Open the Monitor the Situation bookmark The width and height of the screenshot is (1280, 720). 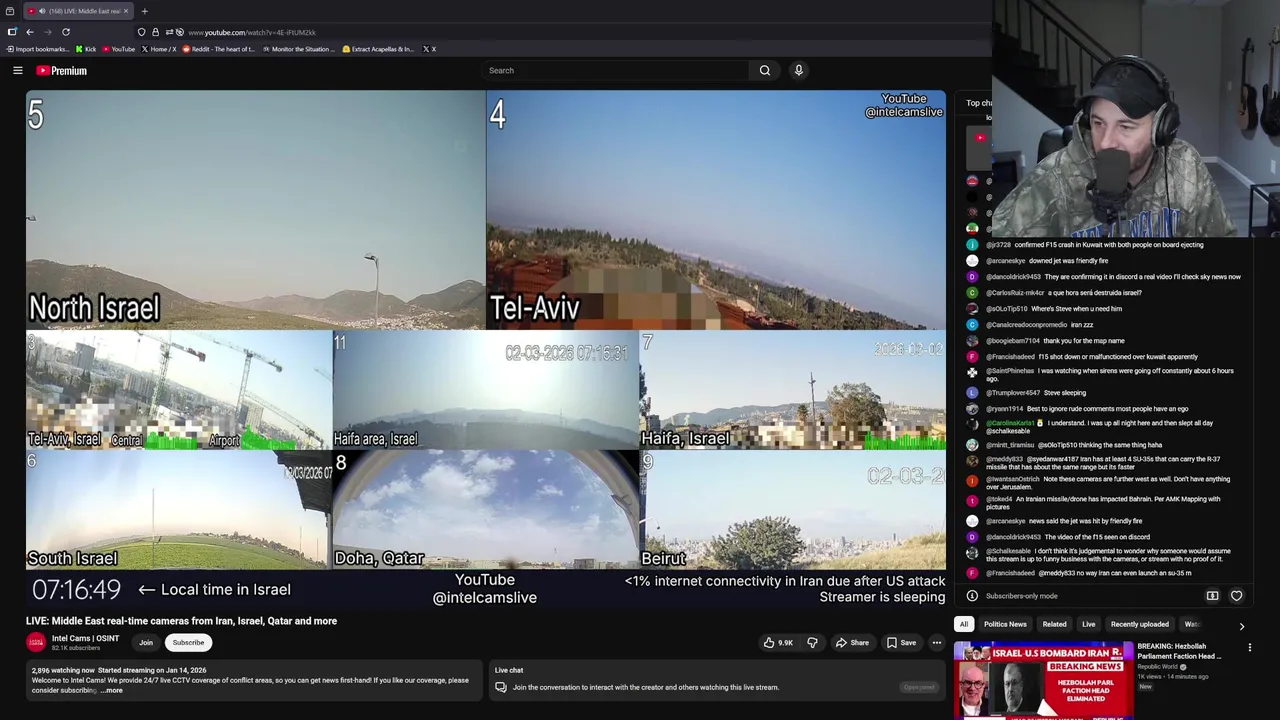tap(299, 49)
